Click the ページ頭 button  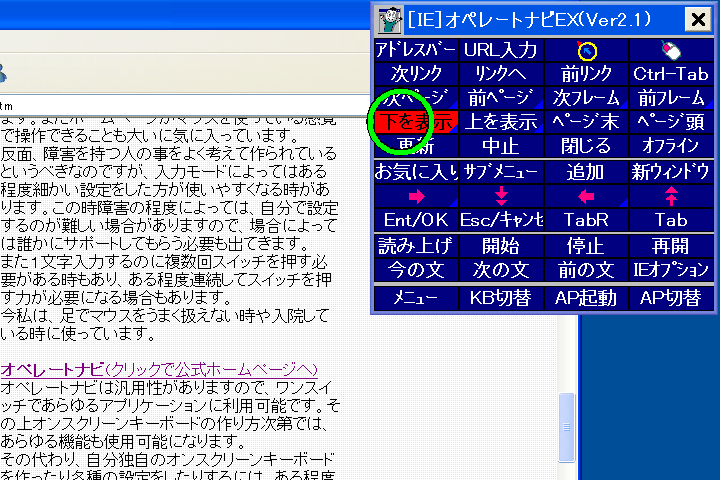coord(671,122)
